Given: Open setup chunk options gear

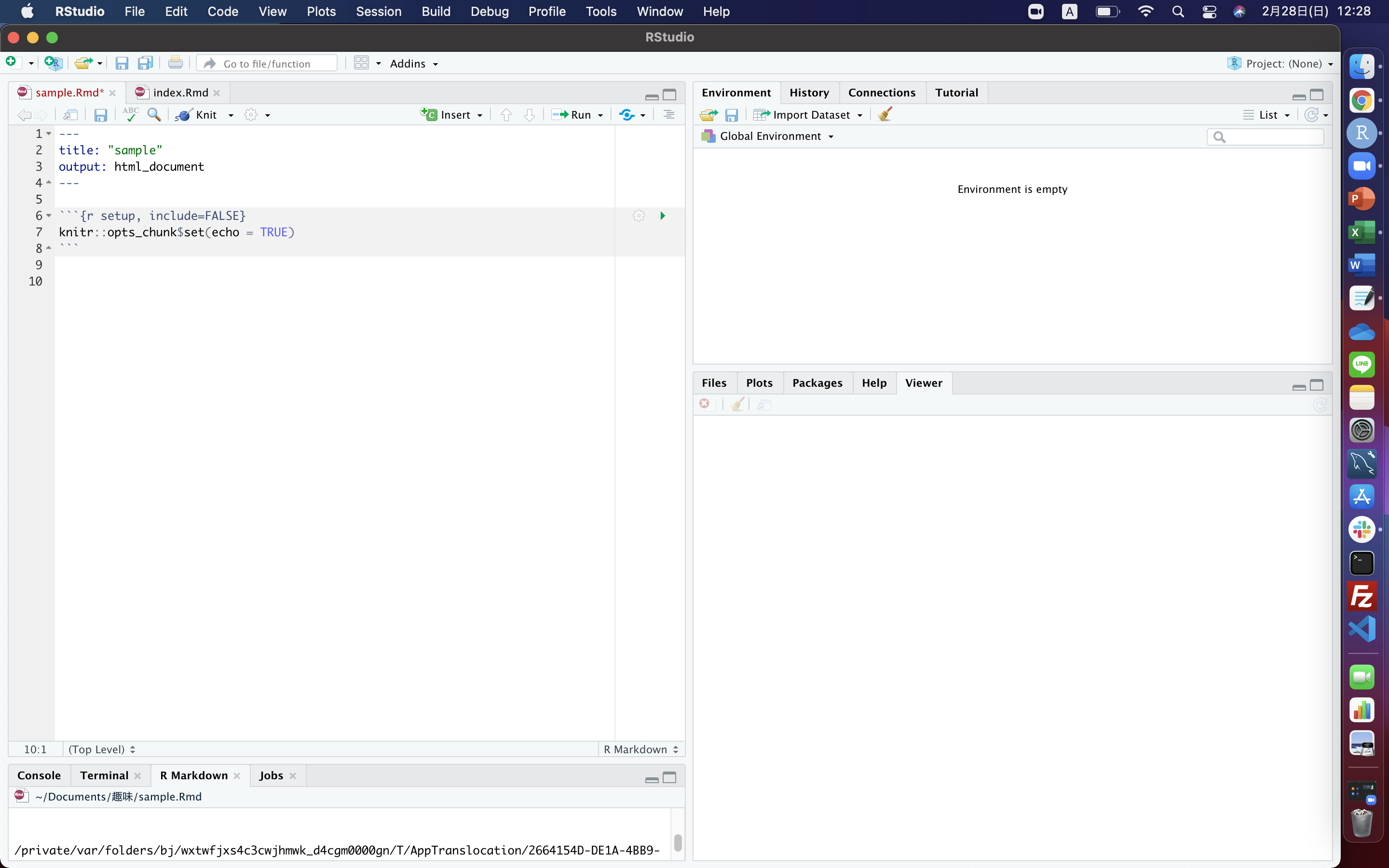Looking at the screenshot, I should (639, 216).
